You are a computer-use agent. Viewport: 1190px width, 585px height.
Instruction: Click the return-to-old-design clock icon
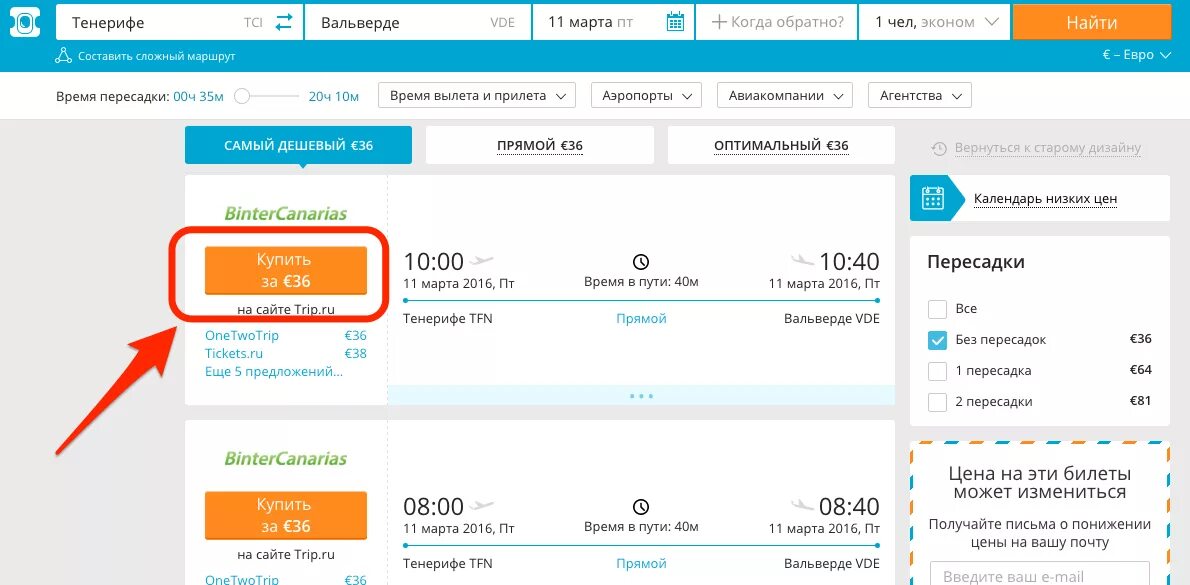coord(939,148)
